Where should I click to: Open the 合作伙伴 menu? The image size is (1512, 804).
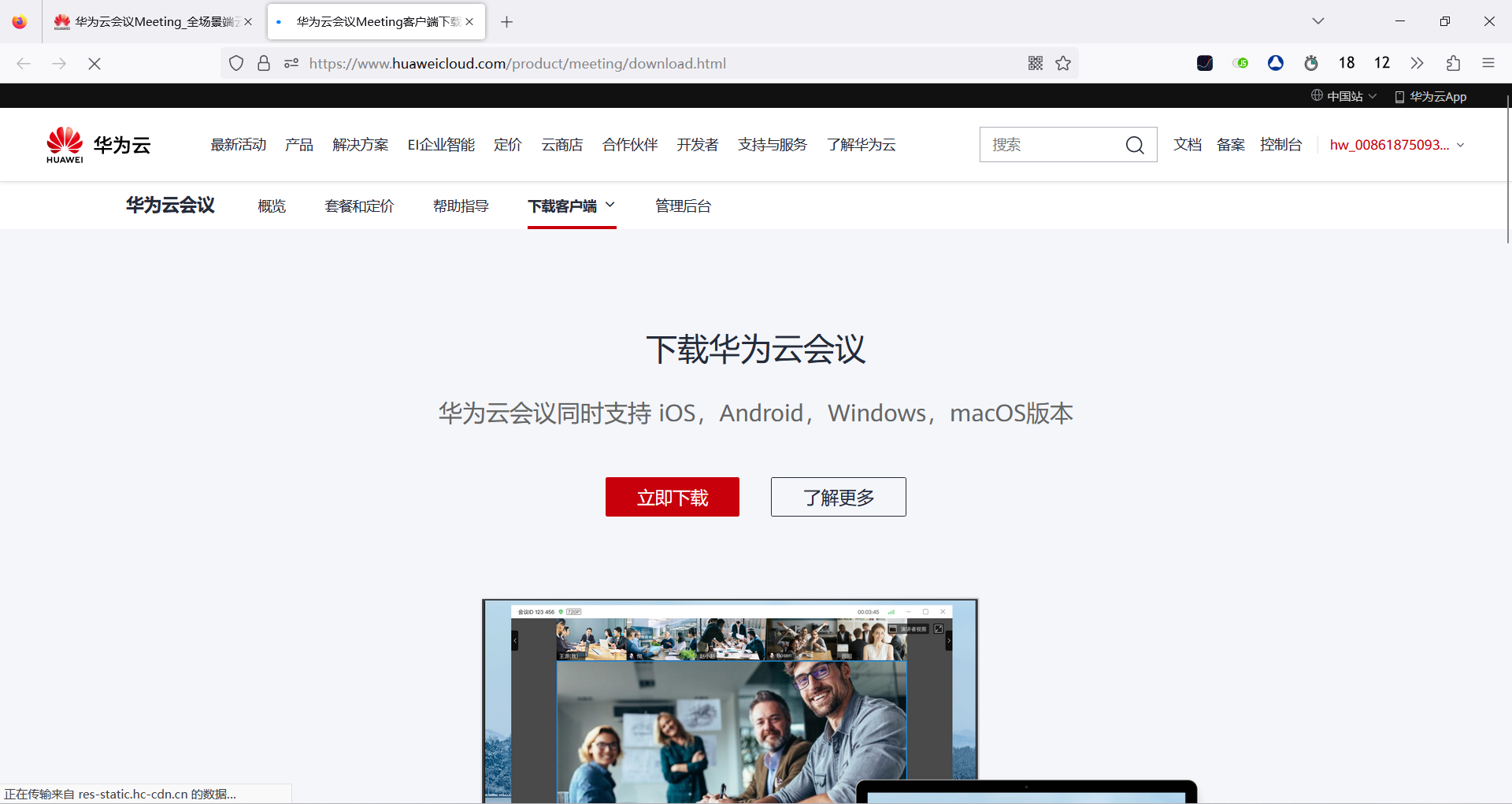point(630,145)
